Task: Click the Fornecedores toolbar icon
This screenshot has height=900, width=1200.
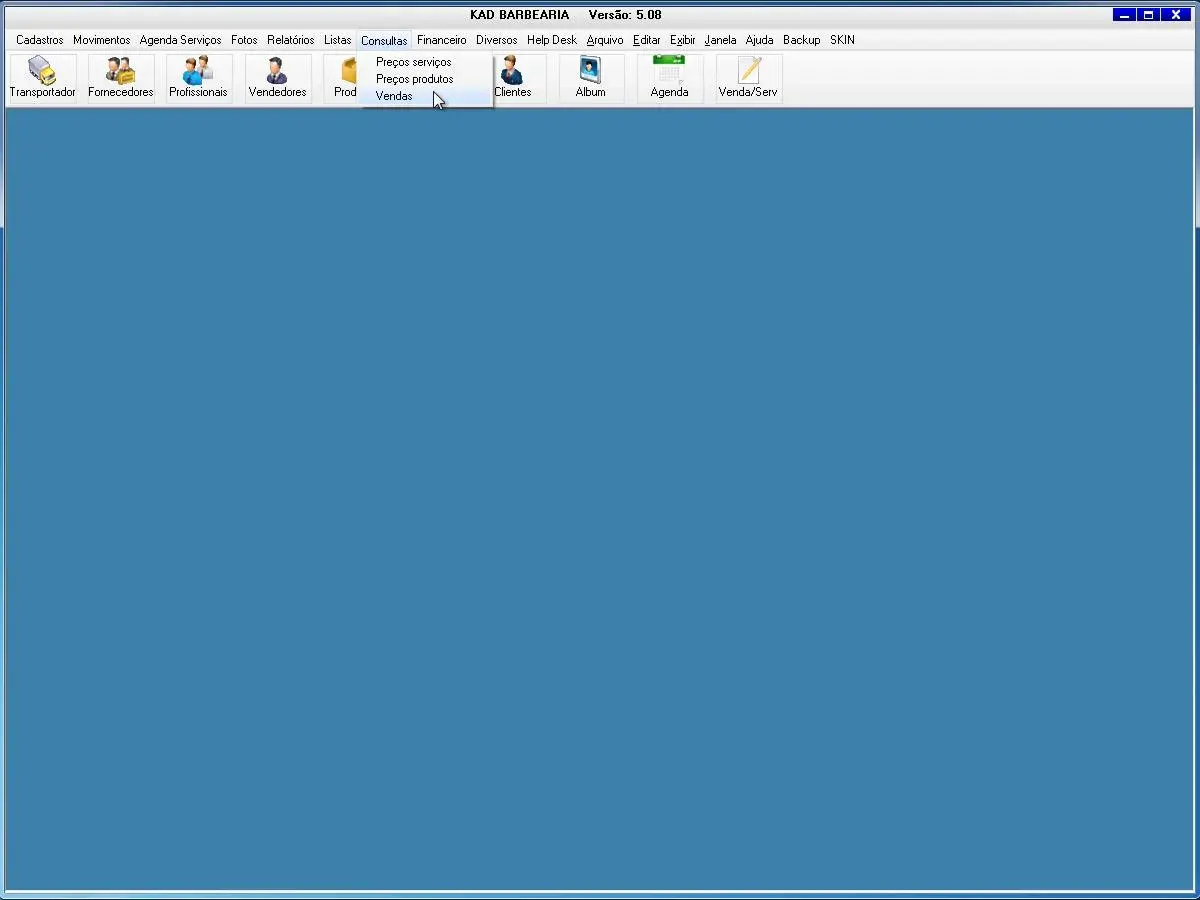Action: tap(120, 78)
